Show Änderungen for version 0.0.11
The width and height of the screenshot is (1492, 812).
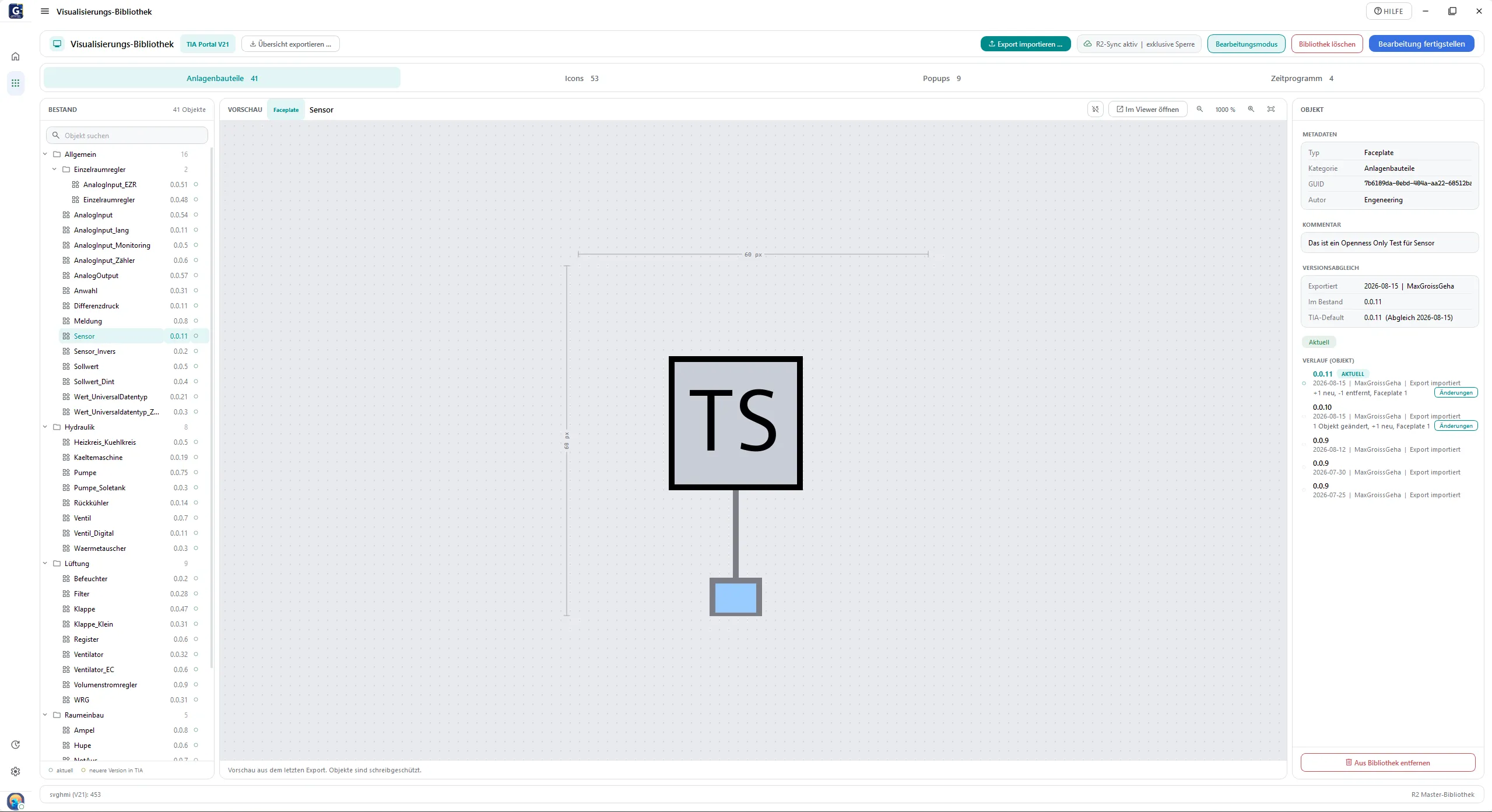tap(1455, 392)
